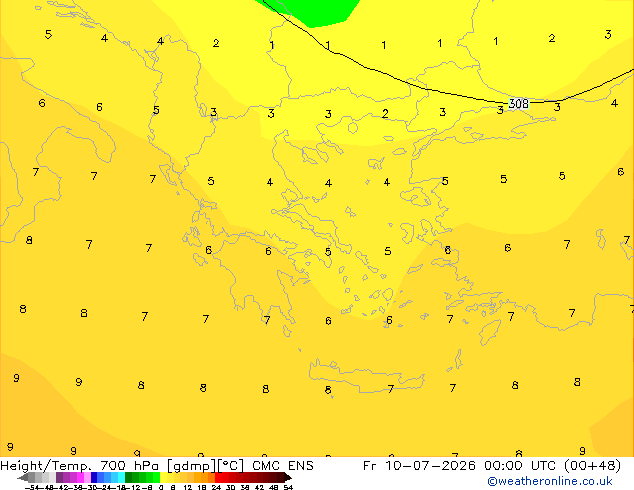Select the orange swatch in the legend
634x490 pixels.
coord(198,478)
